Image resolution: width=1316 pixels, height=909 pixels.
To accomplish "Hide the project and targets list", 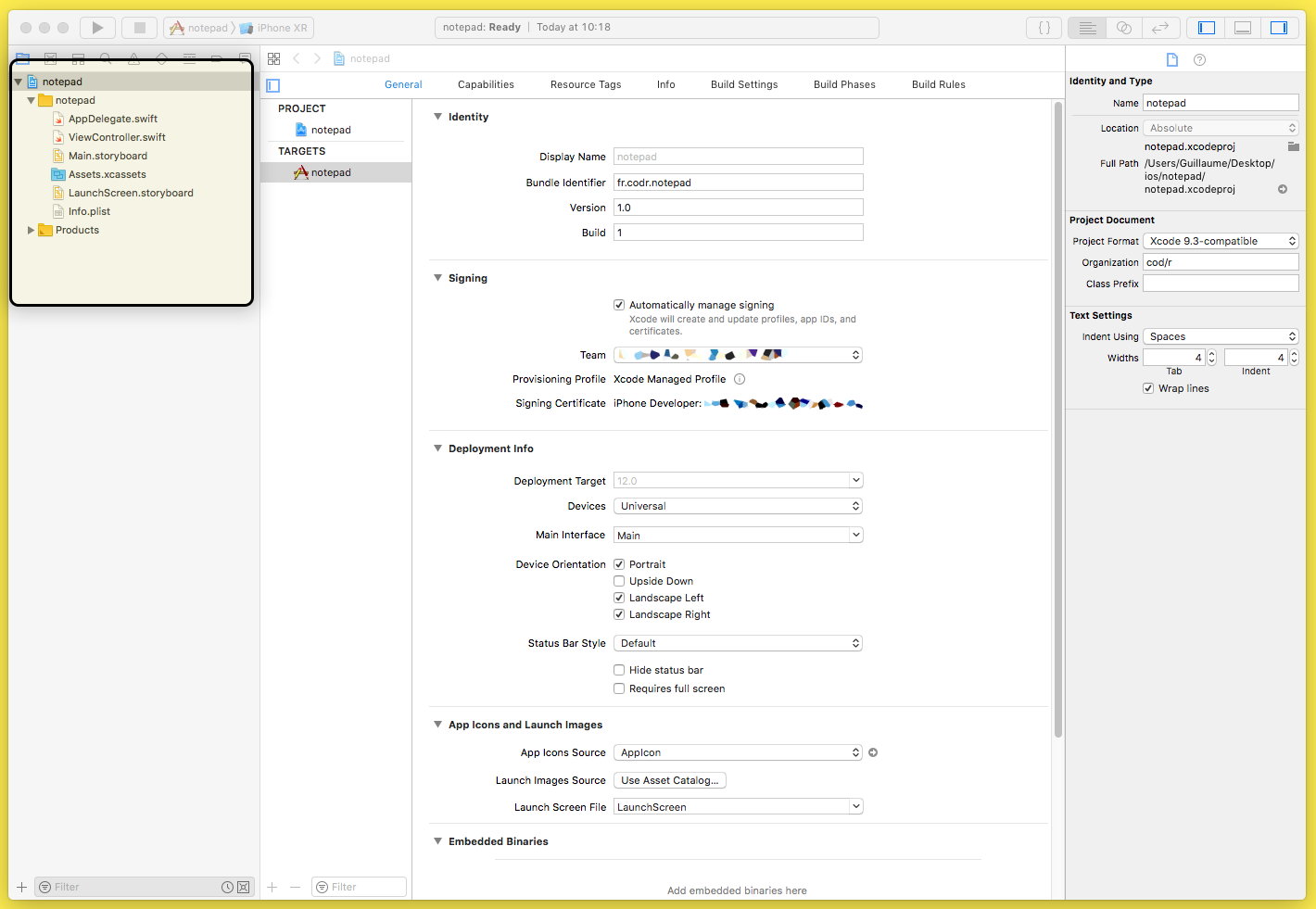I will [273, 85].
